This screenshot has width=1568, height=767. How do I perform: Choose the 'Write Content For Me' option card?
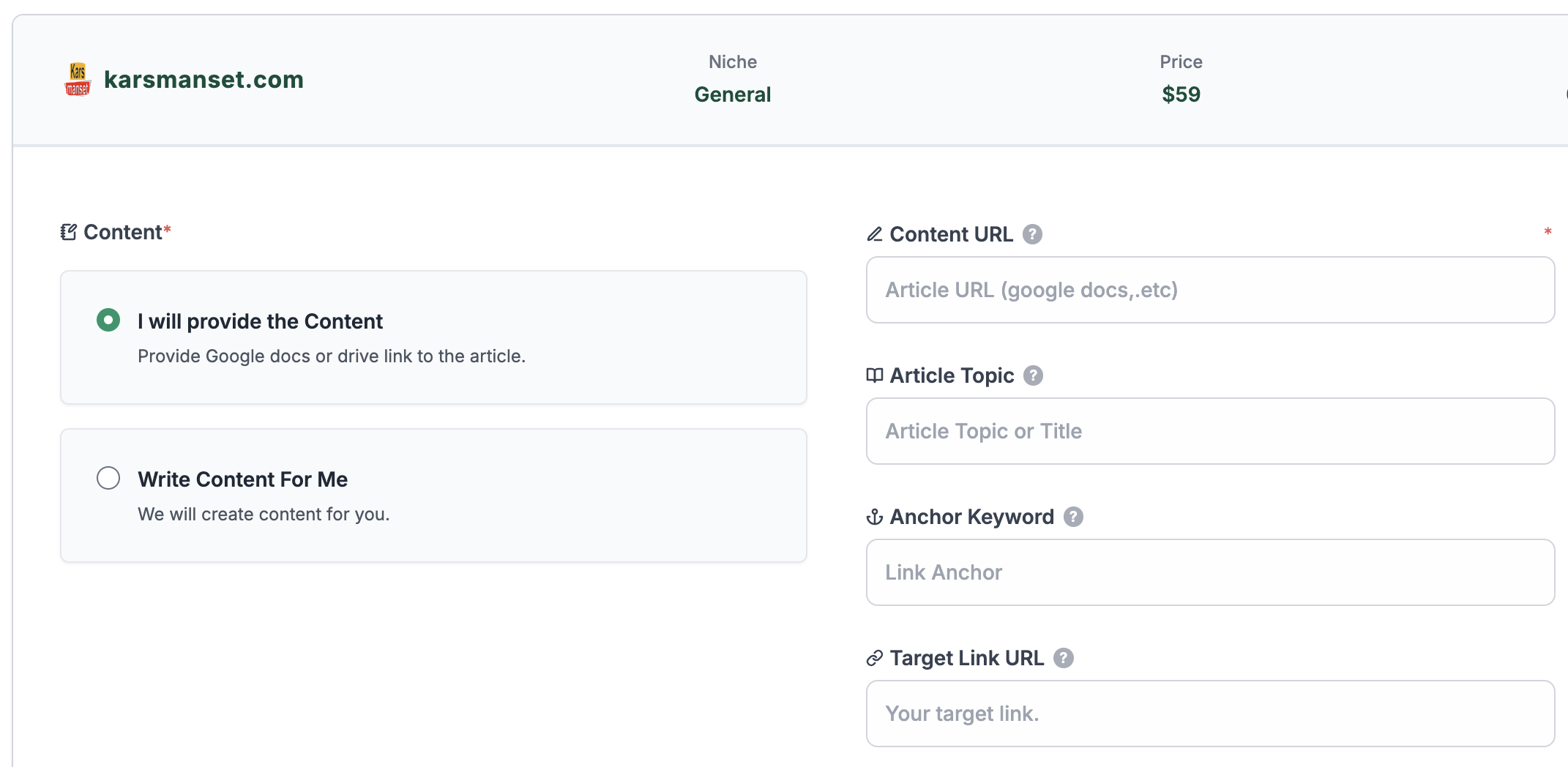click(x=433, y=495)
